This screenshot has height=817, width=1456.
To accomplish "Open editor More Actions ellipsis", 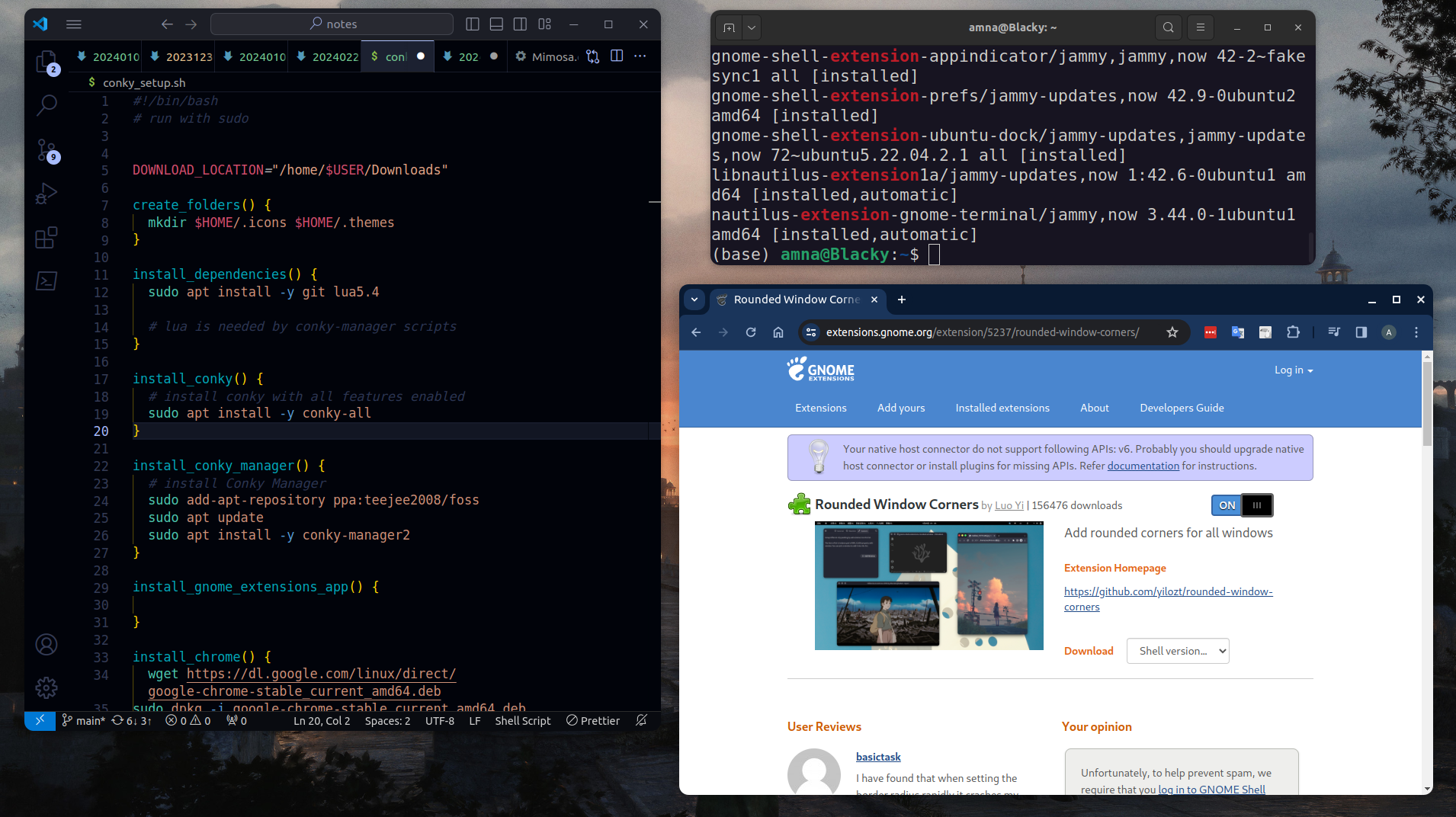I will pos(640,56).
